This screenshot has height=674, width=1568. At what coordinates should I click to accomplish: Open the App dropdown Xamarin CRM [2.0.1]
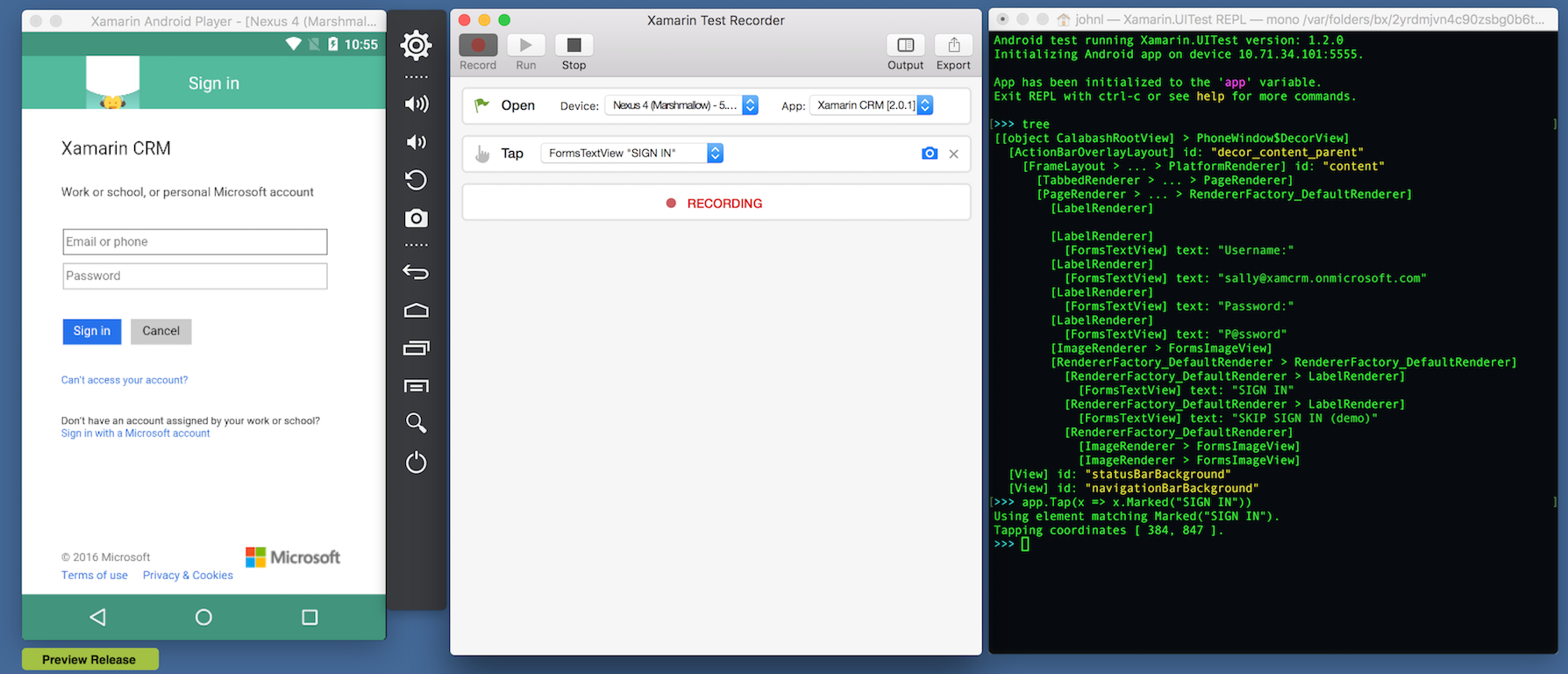(x=871, y=105)
